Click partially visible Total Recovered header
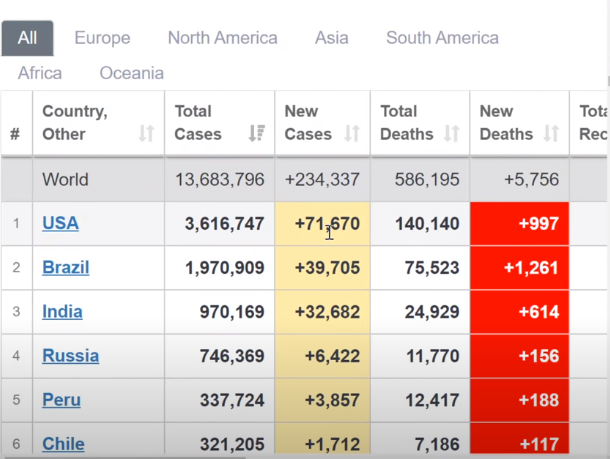This screenshot has width=610, height=459. pos(593,123)
